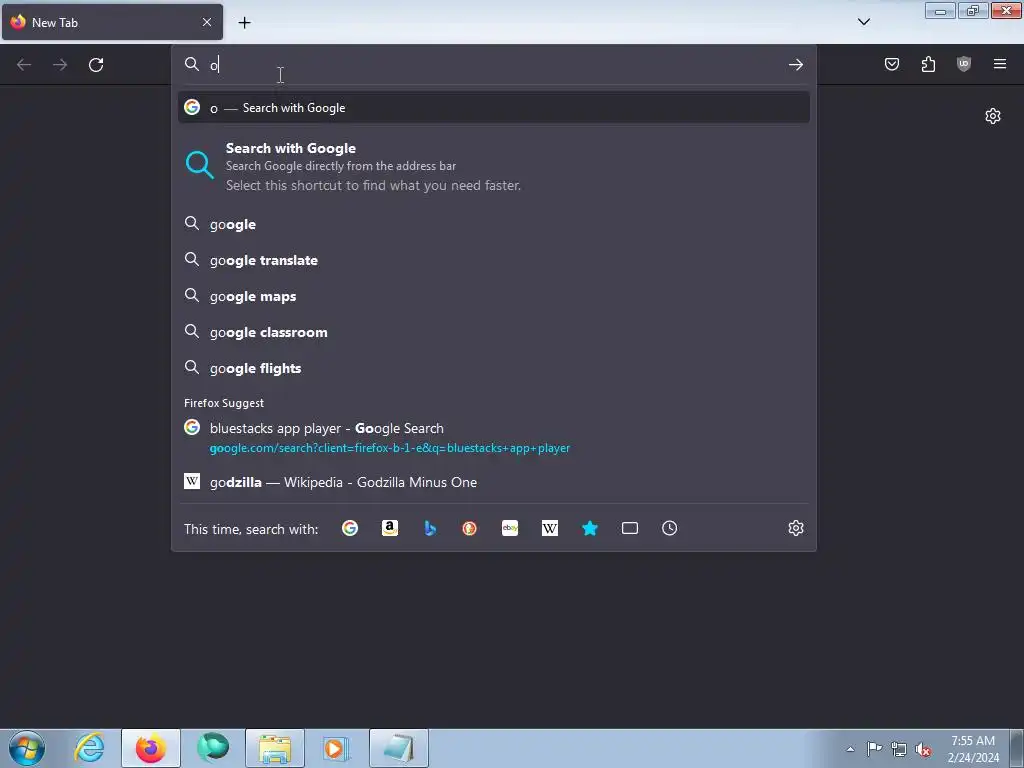
Task: Click the address bar text field
Action: (x=493, y=65)
